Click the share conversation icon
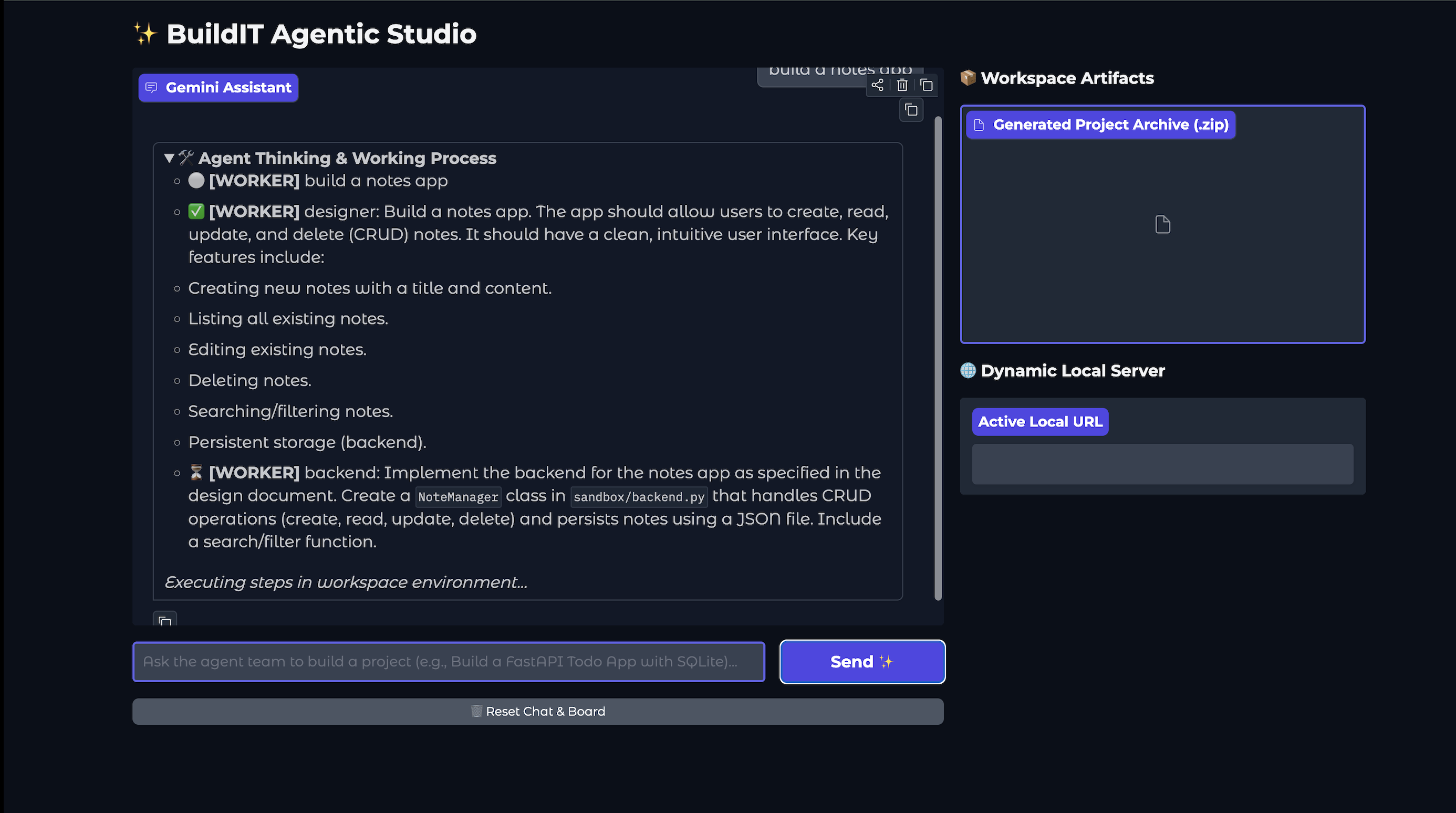 click(877, 85)
